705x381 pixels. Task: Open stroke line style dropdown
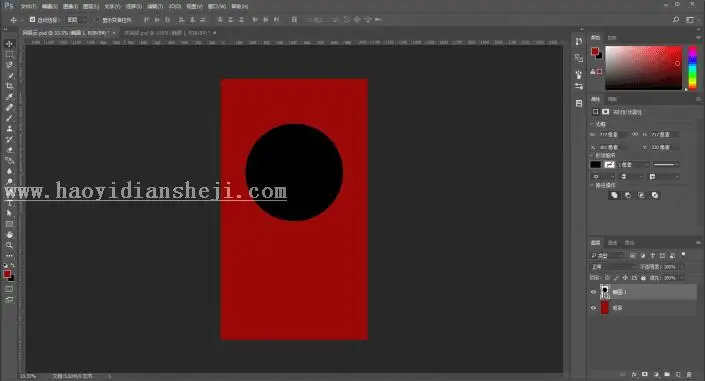665,165
